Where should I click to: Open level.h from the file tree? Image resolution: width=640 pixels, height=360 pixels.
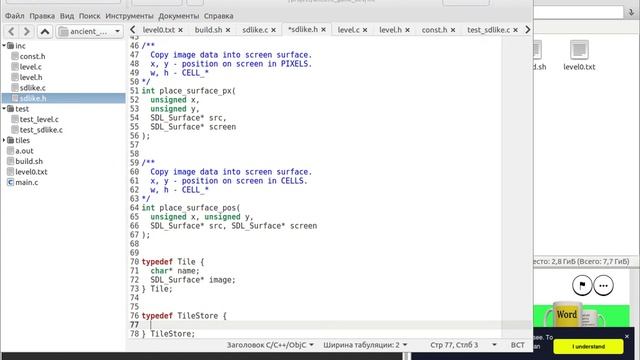pyautogui.click(x=31, y=77)
